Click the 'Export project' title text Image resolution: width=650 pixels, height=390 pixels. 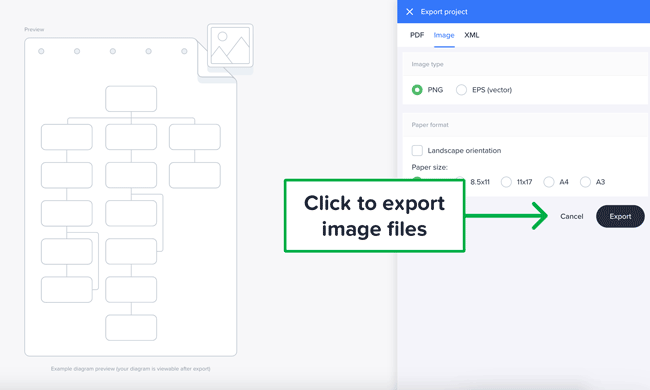point(444,12)
